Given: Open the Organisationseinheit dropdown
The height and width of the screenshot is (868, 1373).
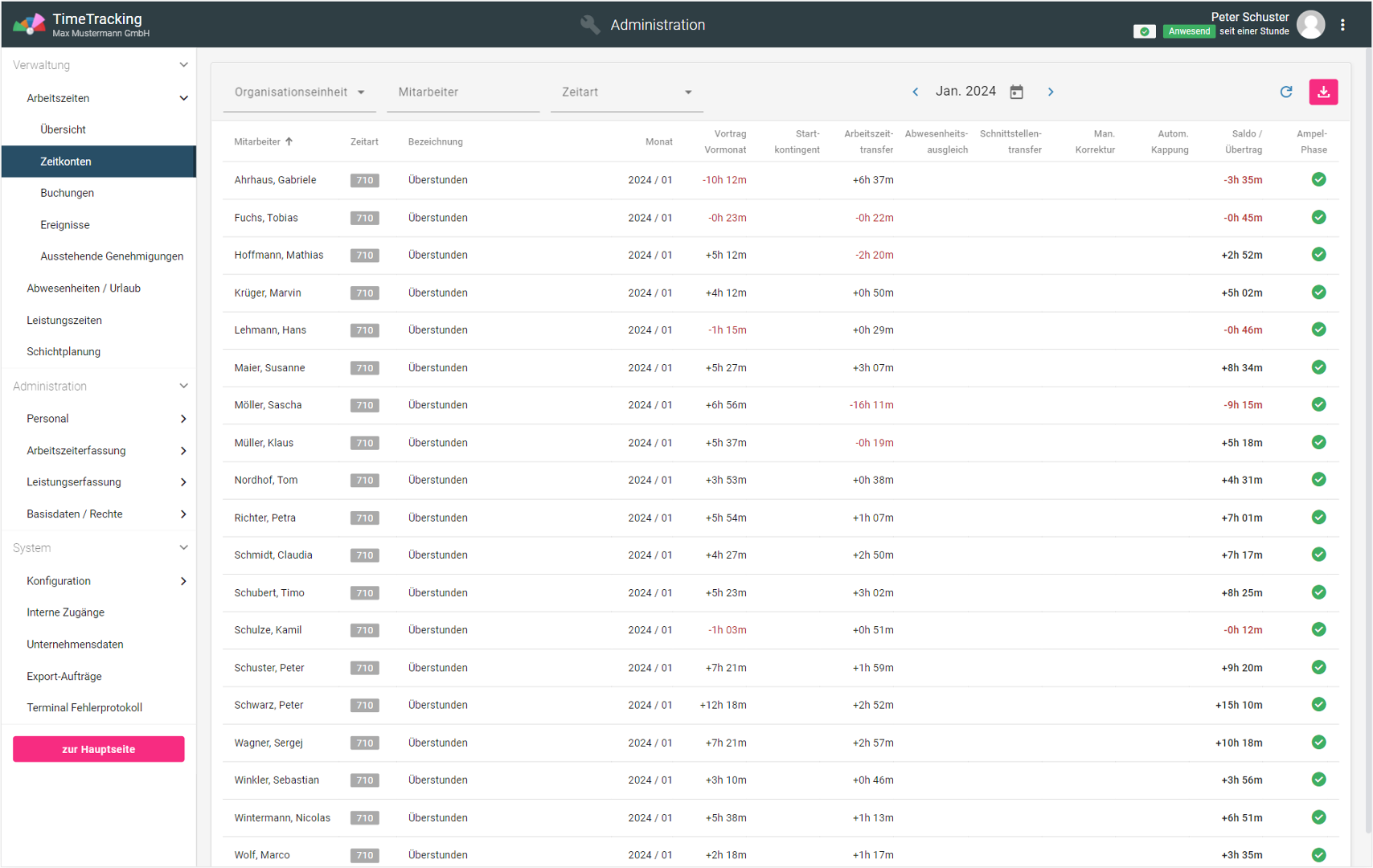Looking at the screenshot, I should tap(299, 92).
